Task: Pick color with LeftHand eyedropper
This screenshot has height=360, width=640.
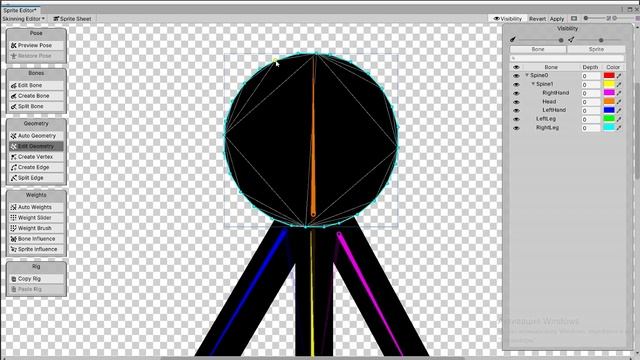Action: 619,110
